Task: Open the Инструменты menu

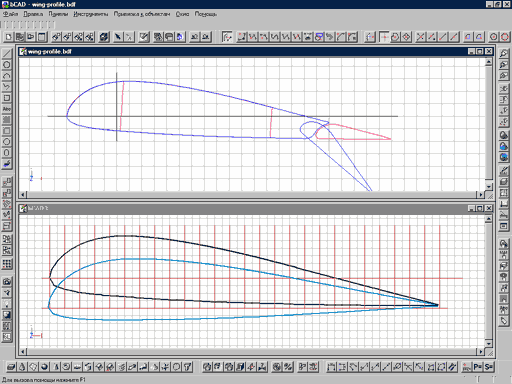Action: [91, 14]
